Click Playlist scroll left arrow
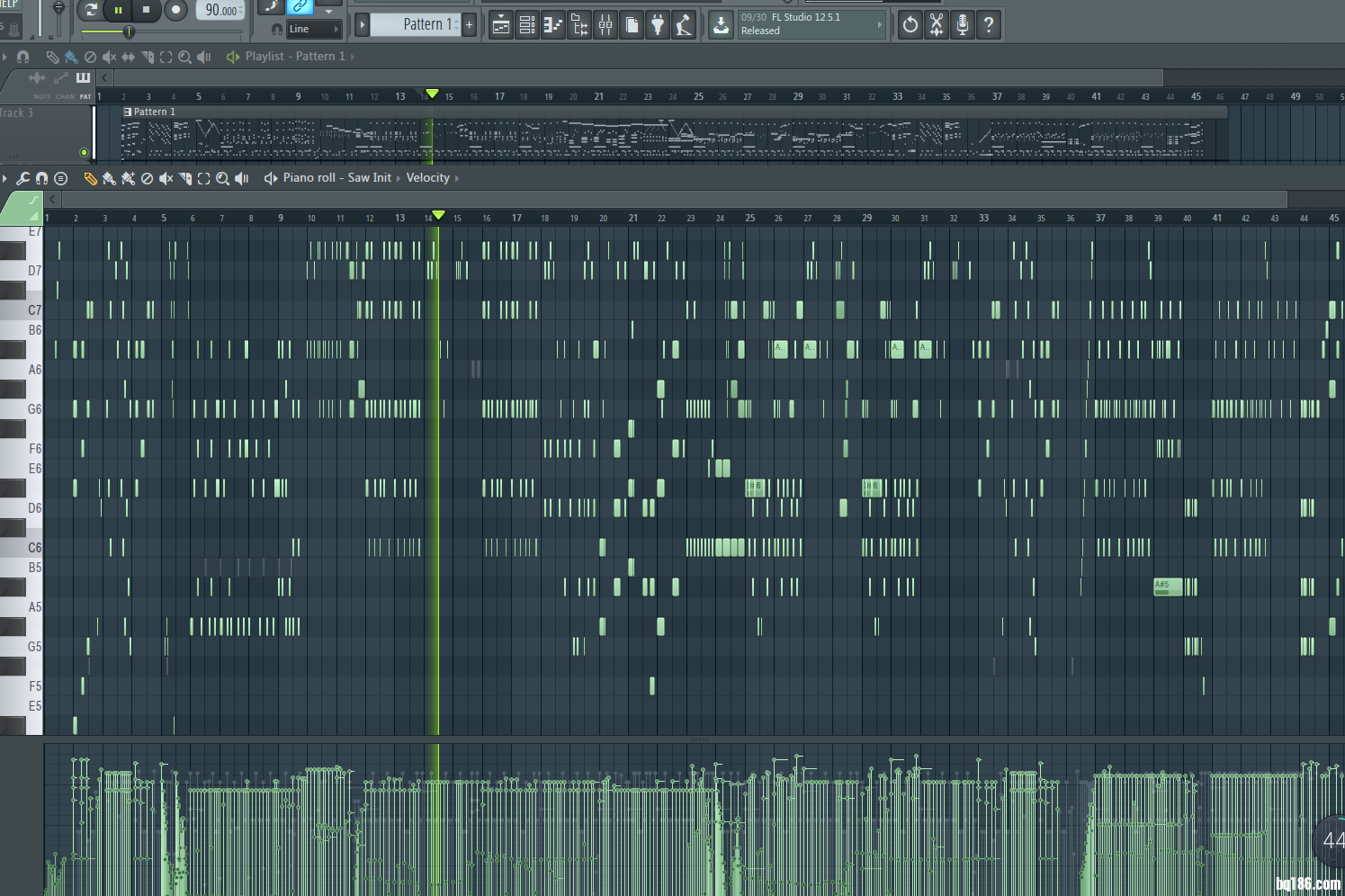This screenshot has height=896, width=1345. click(x=104, y=78)
